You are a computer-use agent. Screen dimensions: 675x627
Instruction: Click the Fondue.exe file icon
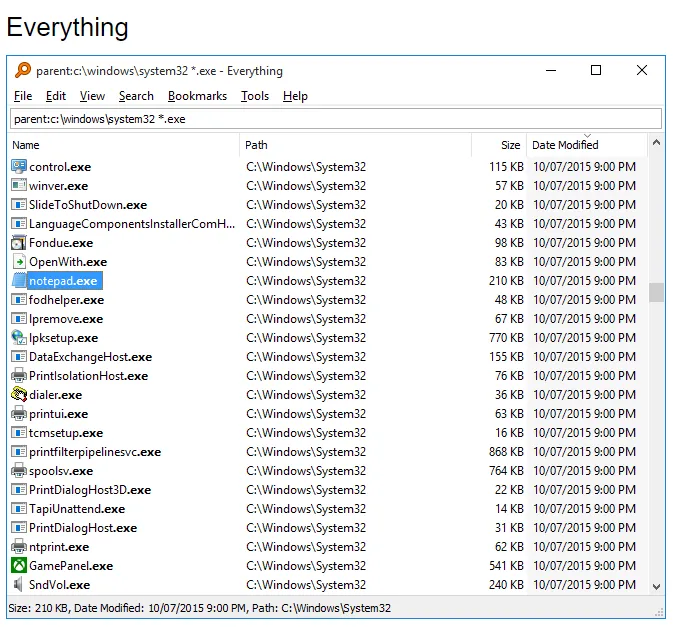tap(19, 243)
